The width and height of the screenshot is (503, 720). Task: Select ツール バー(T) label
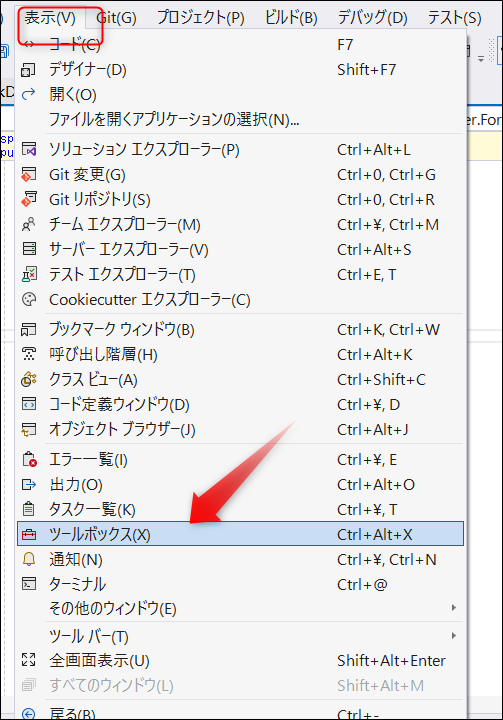point(89,636)
